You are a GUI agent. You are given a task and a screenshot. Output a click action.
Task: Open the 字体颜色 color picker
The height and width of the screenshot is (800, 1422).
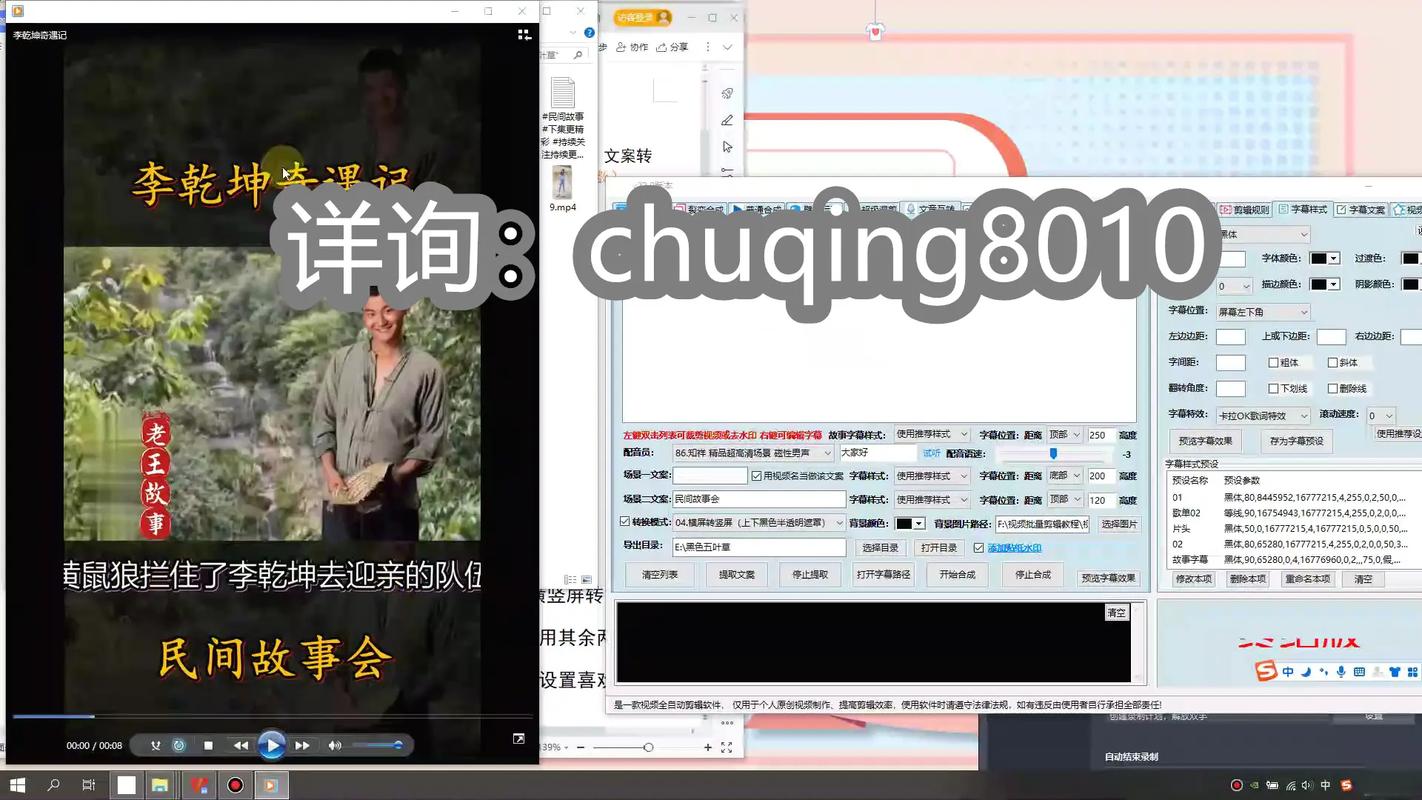coord(1325,258)
